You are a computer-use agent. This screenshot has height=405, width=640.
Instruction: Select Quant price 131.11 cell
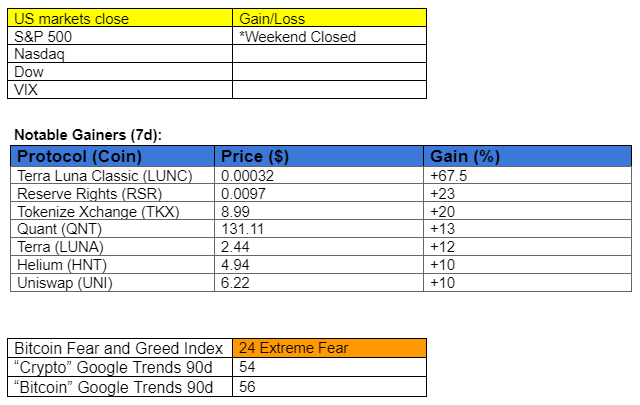(x=319, y=229)
